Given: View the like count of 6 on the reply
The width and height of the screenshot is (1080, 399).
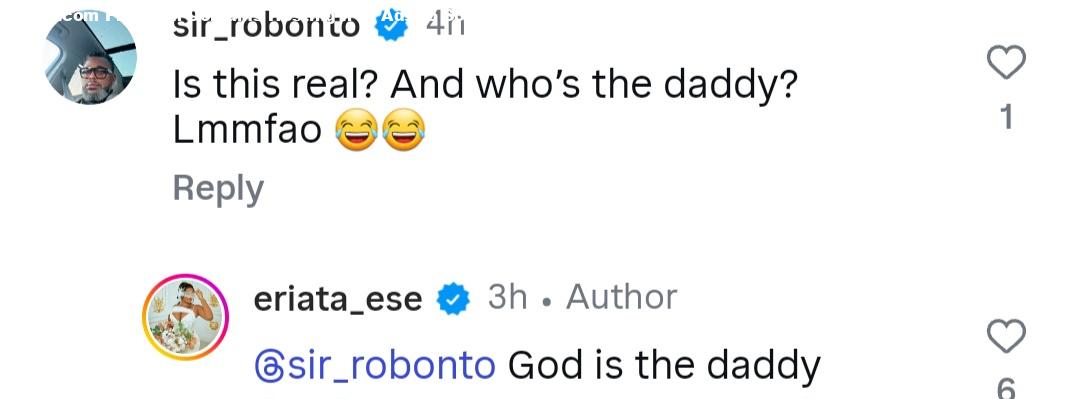Looking at the screenshot, I should coord(1006,389).
